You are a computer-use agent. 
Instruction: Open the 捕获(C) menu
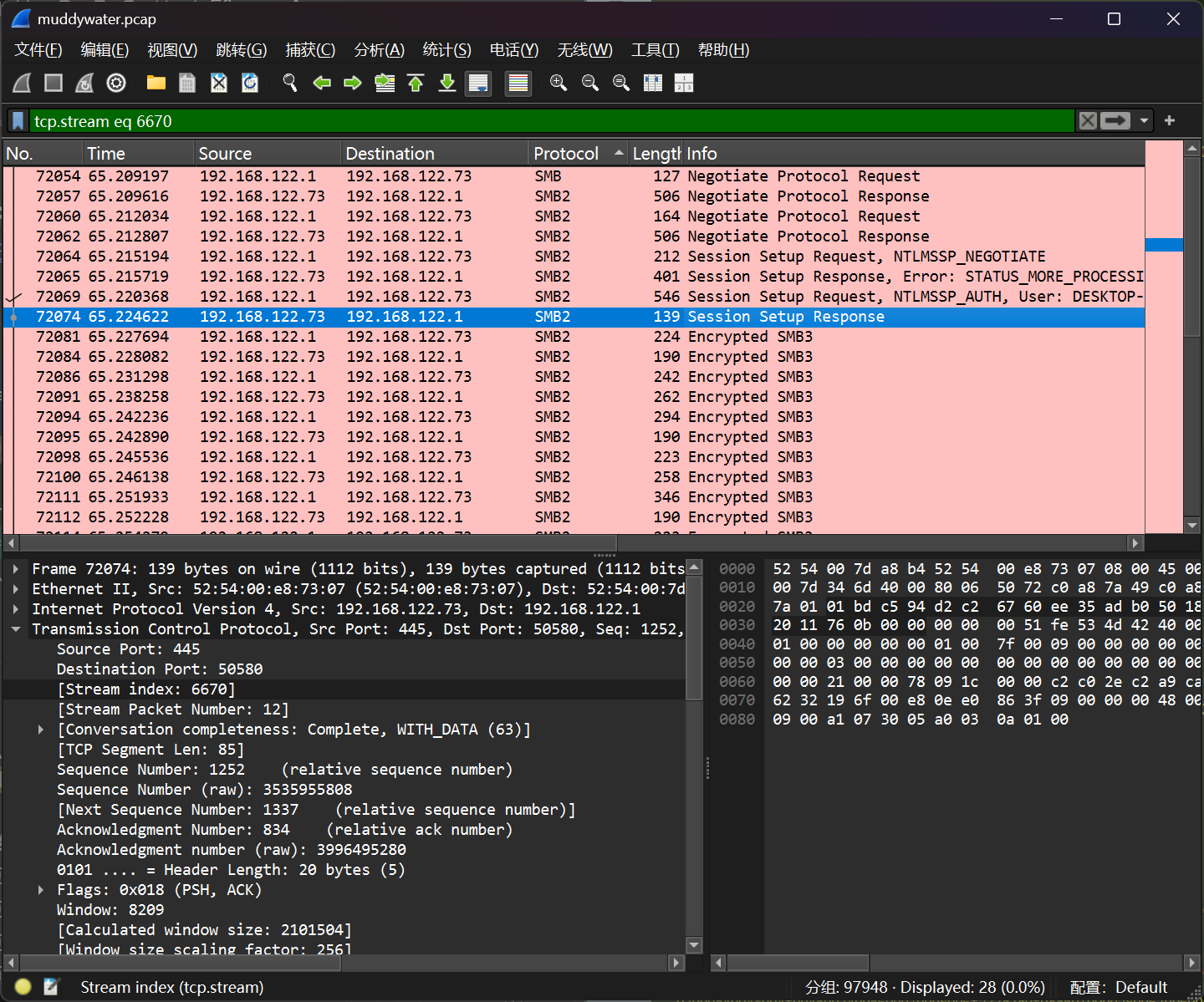click(x=310, y=50)
